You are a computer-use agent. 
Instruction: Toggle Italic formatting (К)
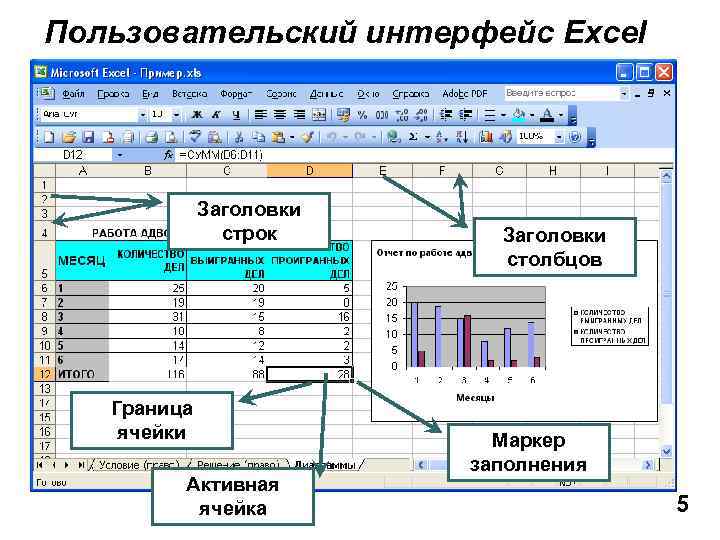[x=217, y=115]
